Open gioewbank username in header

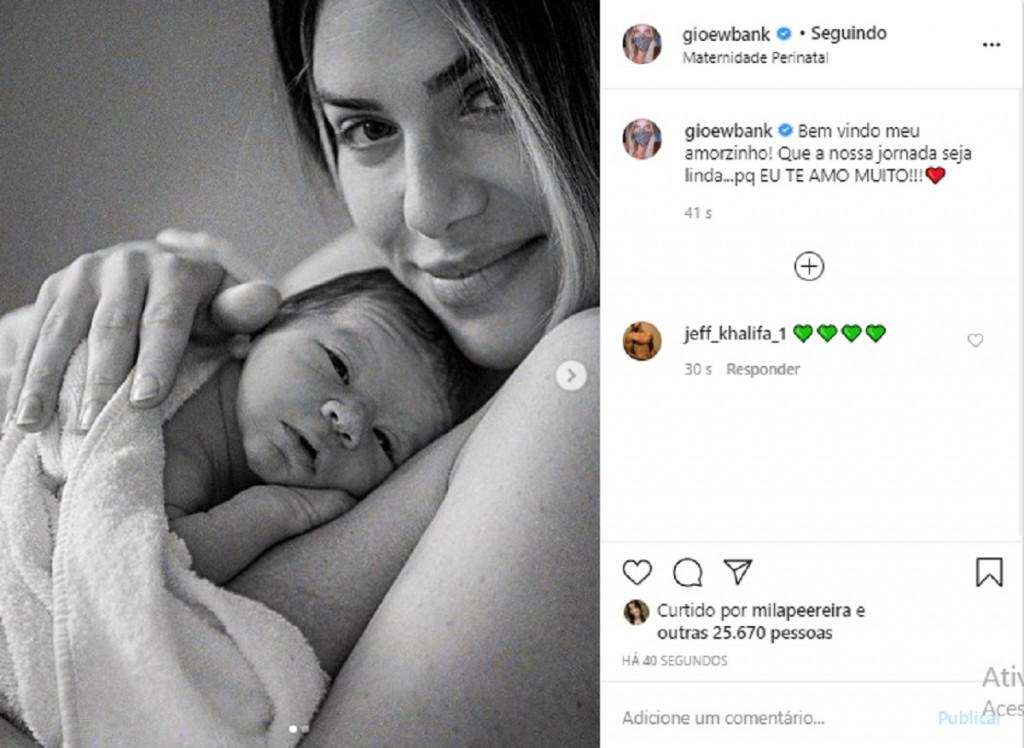(x=726, y=34)
